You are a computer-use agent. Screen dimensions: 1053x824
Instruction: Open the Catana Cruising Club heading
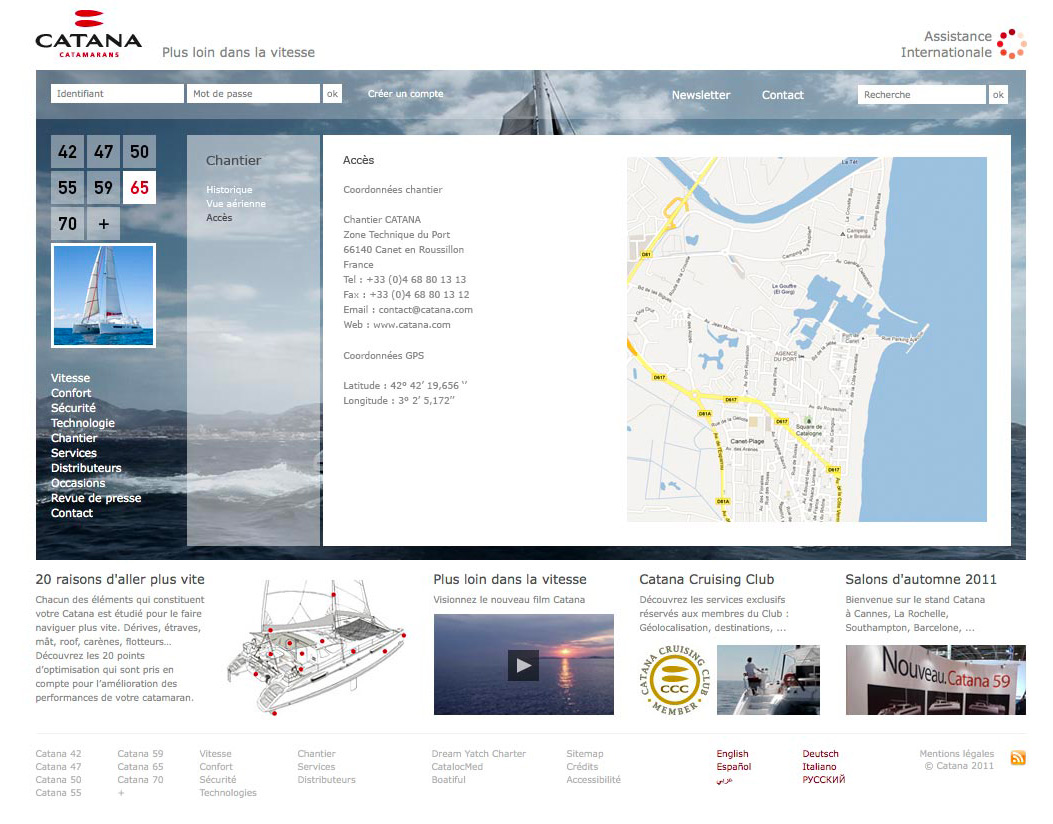coord(706,580)
